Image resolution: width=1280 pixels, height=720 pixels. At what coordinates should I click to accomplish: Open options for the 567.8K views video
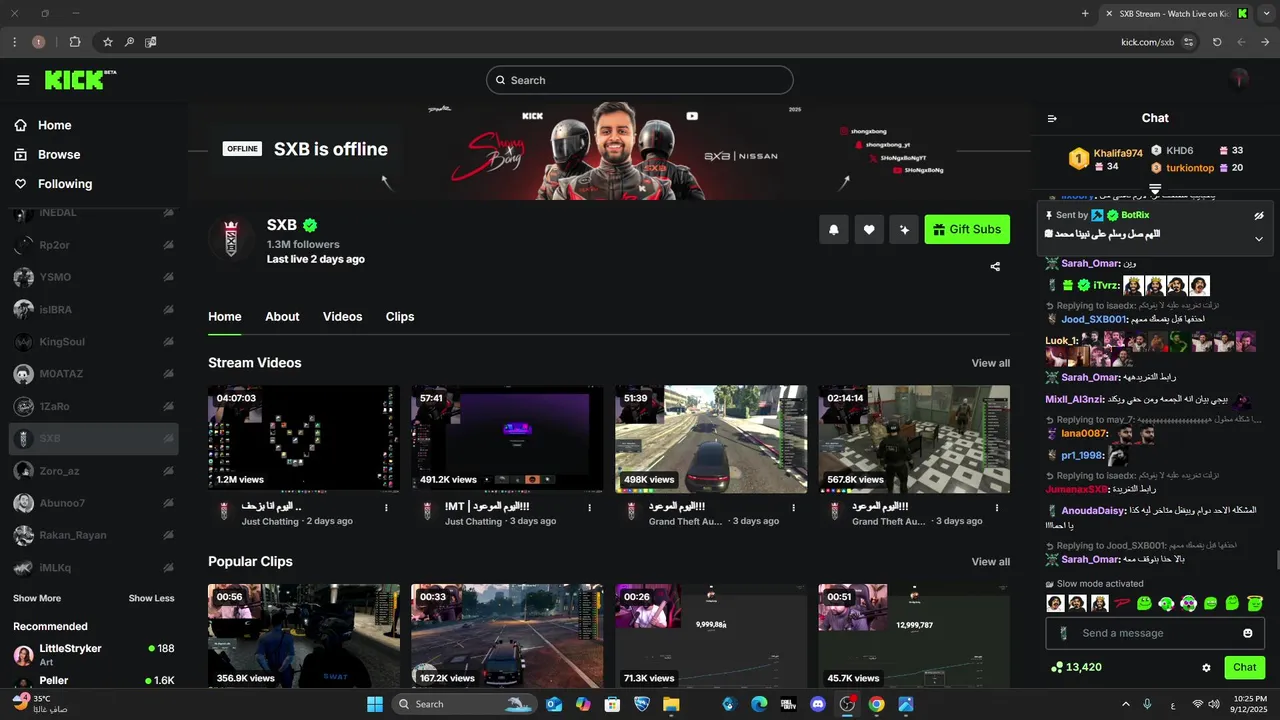coord(997,507)
